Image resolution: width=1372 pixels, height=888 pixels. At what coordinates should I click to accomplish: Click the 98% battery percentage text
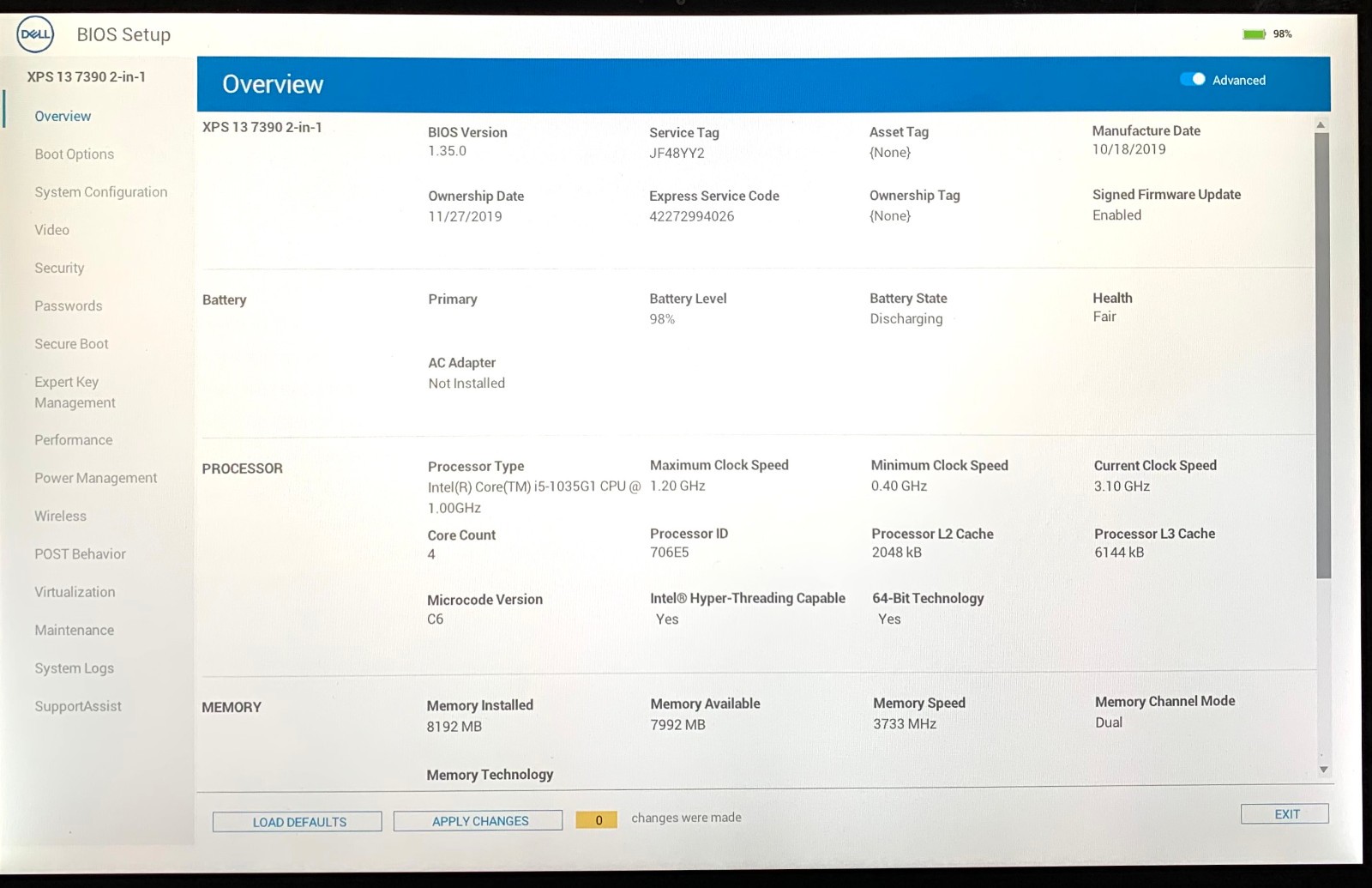pyautogui.click(x=1282, y=34)
